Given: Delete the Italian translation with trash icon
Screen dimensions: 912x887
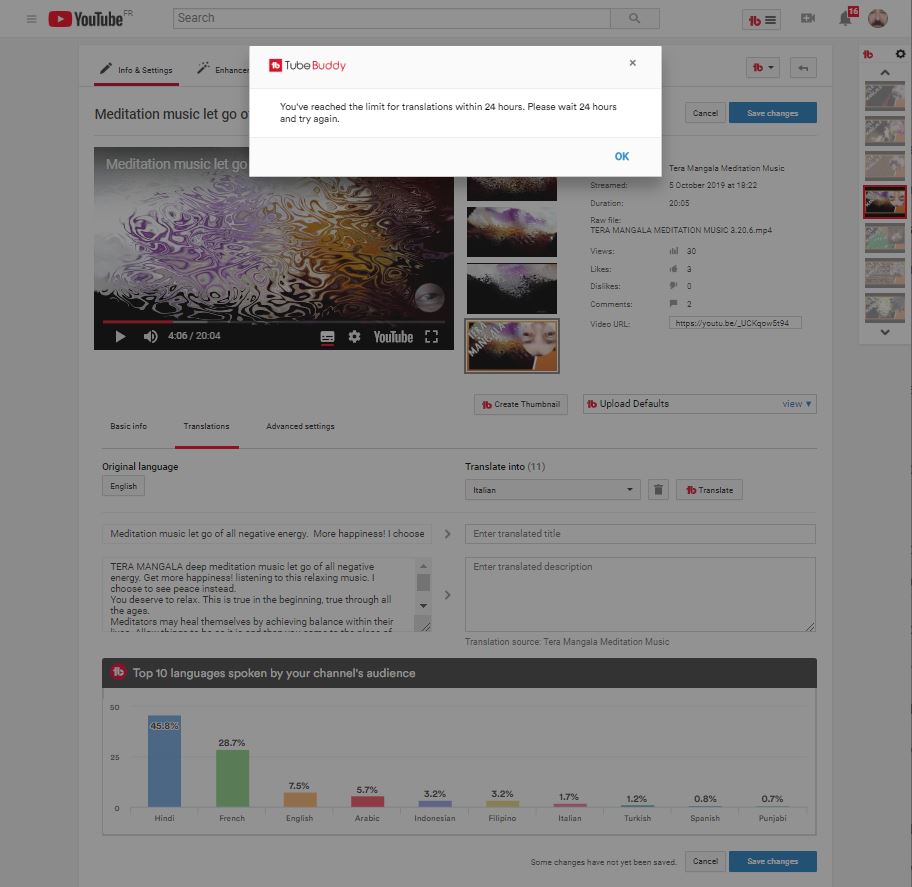Looking at the screenshot, I should [658, 490].
